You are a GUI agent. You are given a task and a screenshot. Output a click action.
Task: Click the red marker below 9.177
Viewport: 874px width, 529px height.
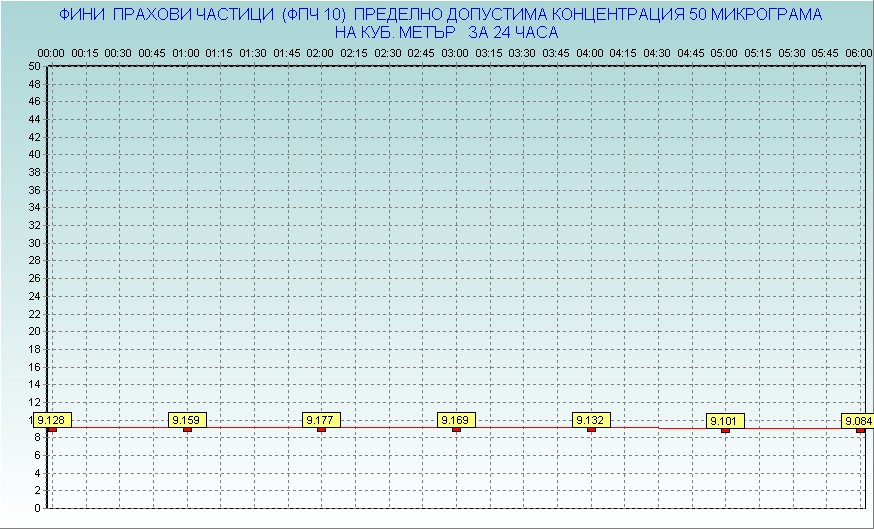[x=321, y=430]
